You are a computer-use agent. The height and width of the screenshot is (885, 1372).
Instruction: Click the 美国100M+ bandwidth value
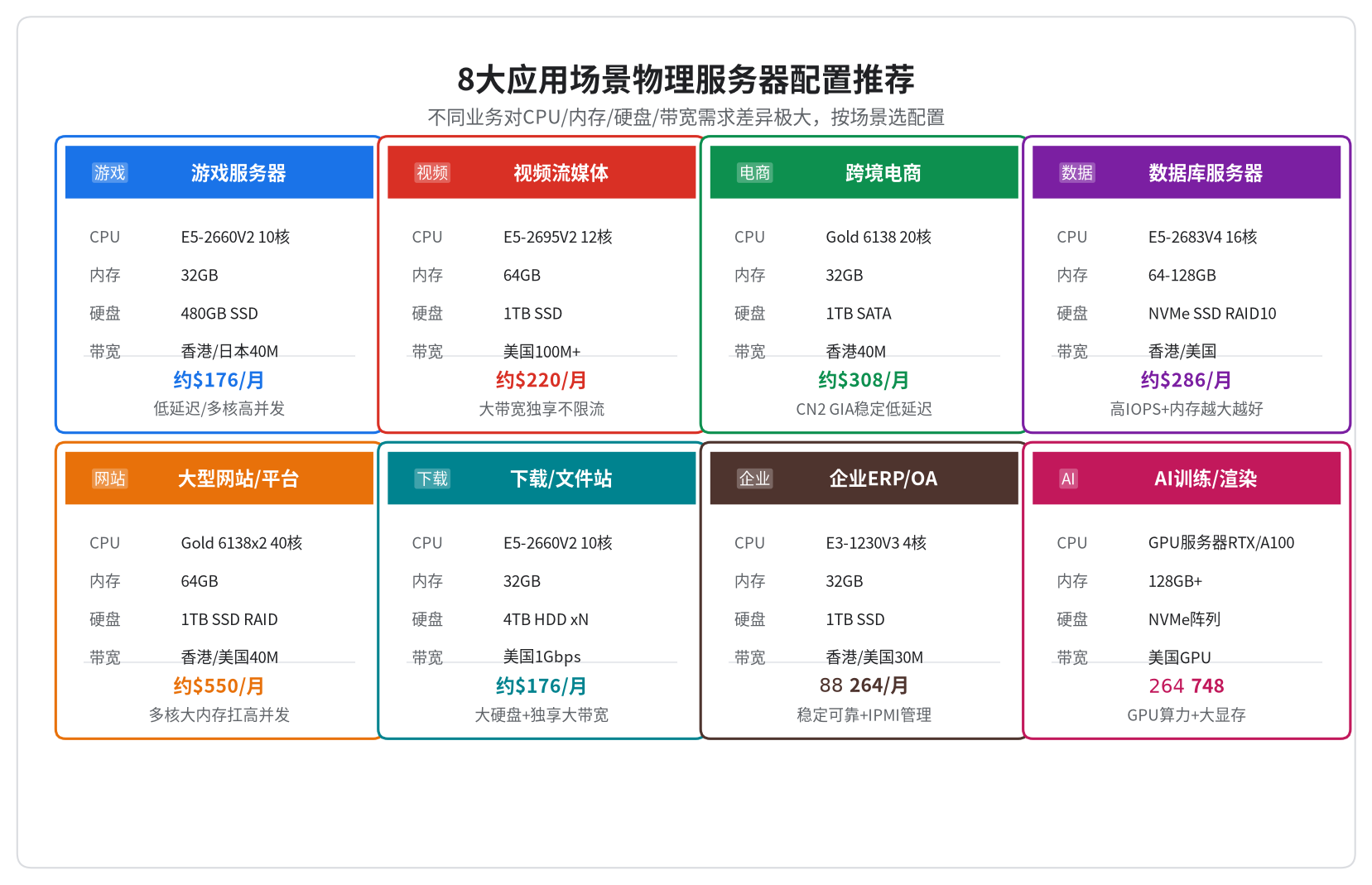[x=542, y=351]
